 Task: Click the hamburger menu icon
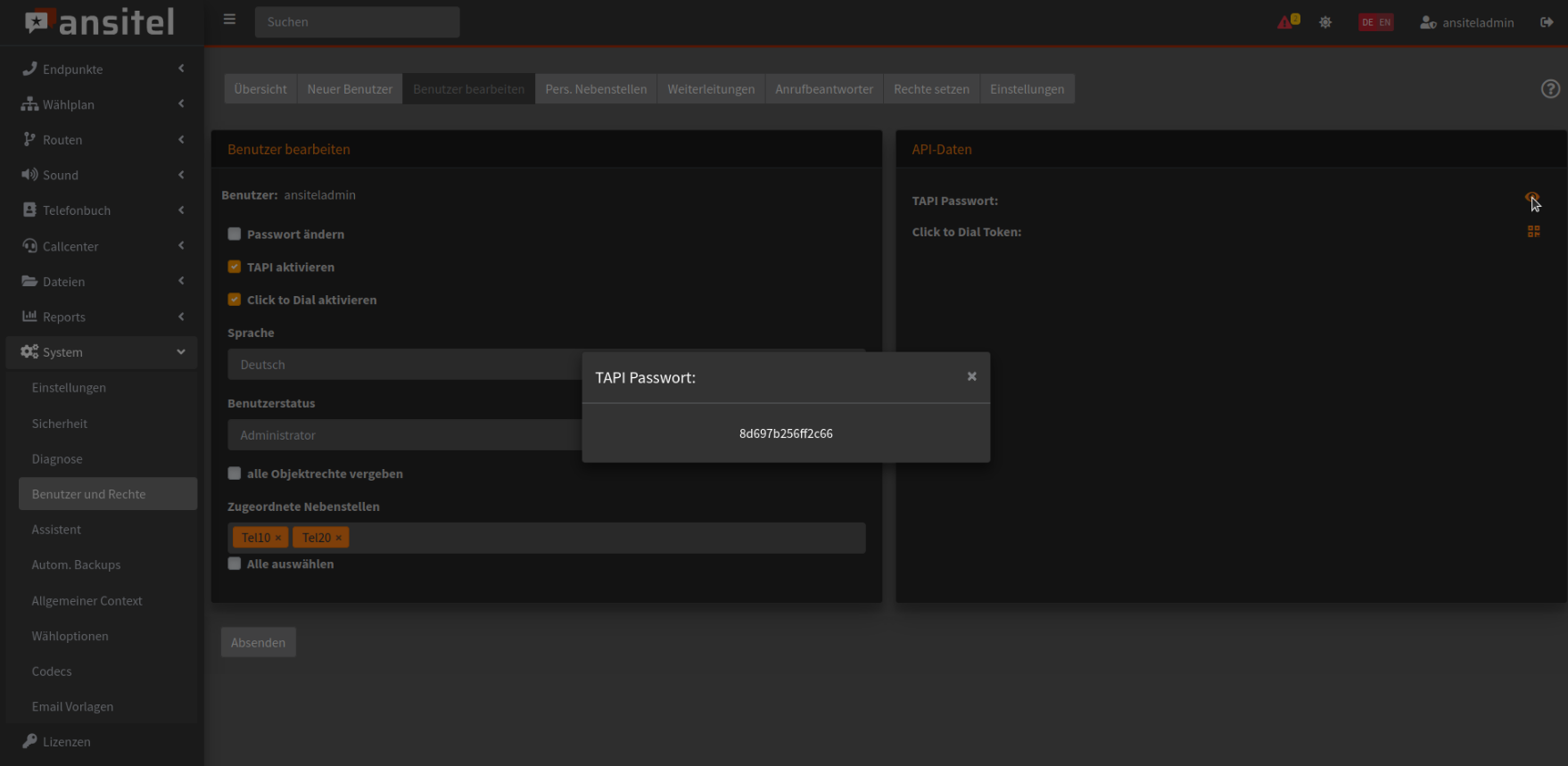point(229,20)
